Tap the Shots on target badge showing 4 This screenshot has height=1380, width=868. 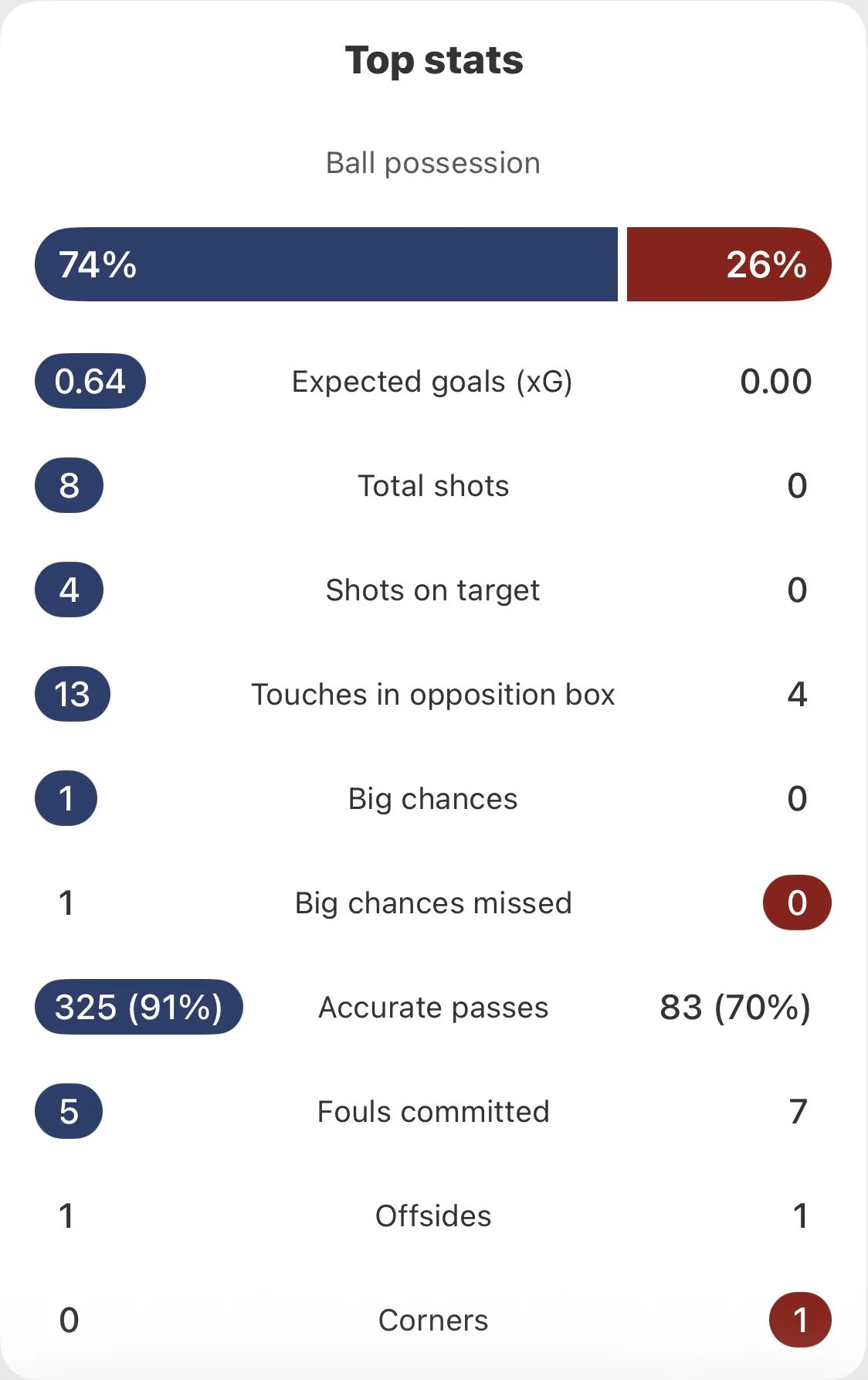point(69,590)
